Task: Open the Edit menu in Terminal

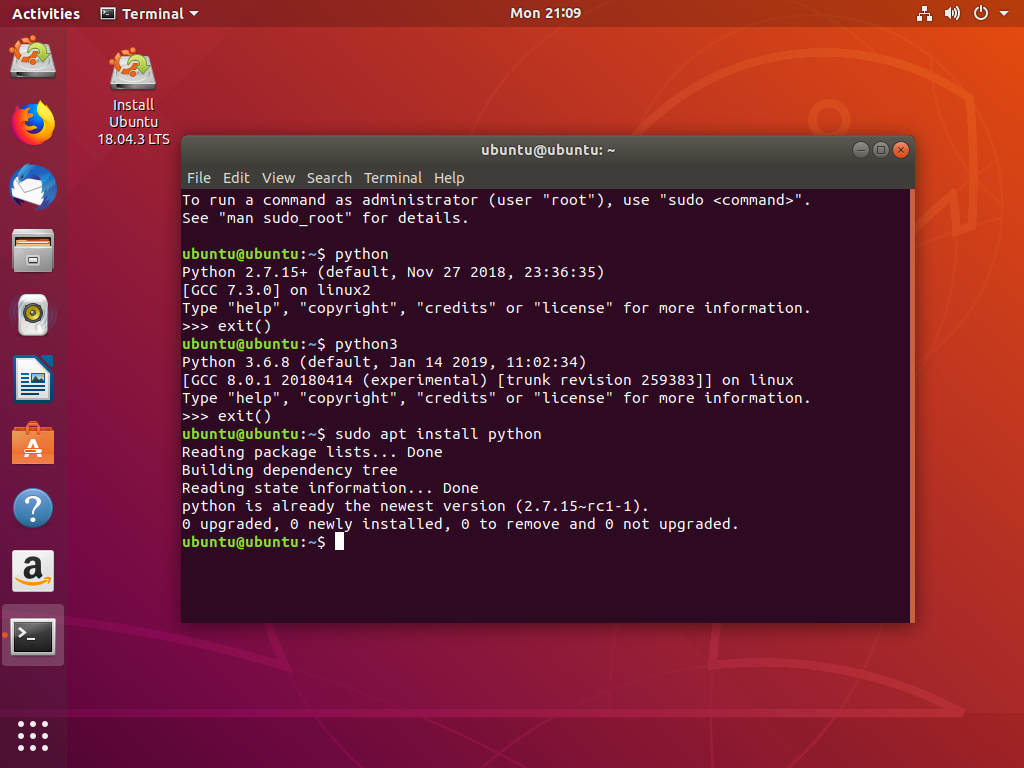Action: tap(236, 177)
